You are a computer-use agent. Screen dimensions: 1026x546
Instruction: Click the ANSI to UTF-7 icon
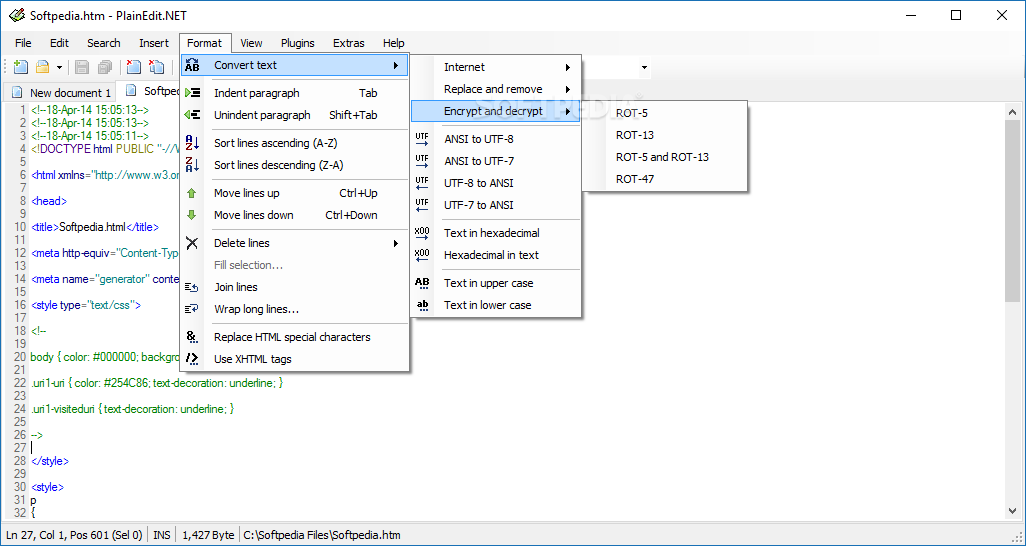pos(422,161)
